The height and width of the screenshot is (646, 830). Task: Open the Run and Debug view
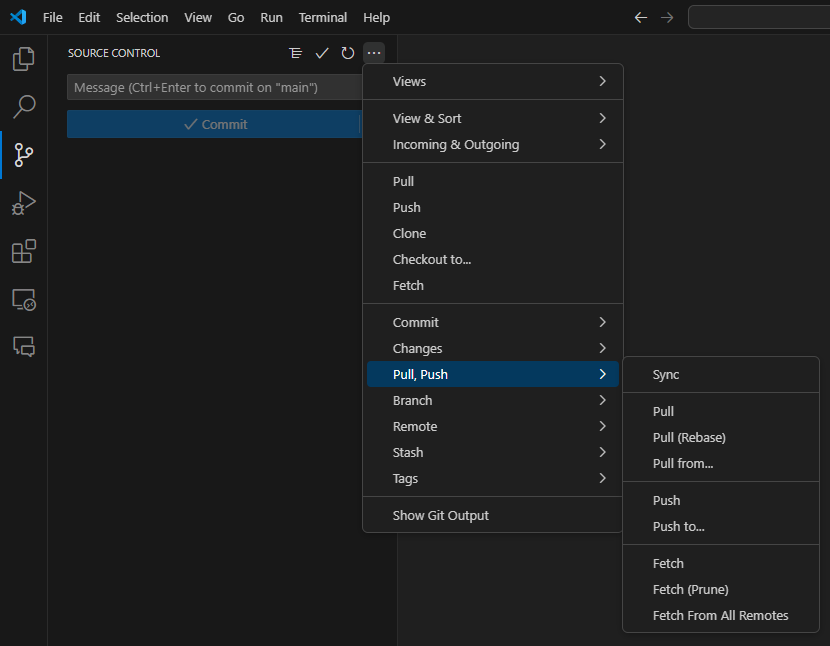point(23,203)
